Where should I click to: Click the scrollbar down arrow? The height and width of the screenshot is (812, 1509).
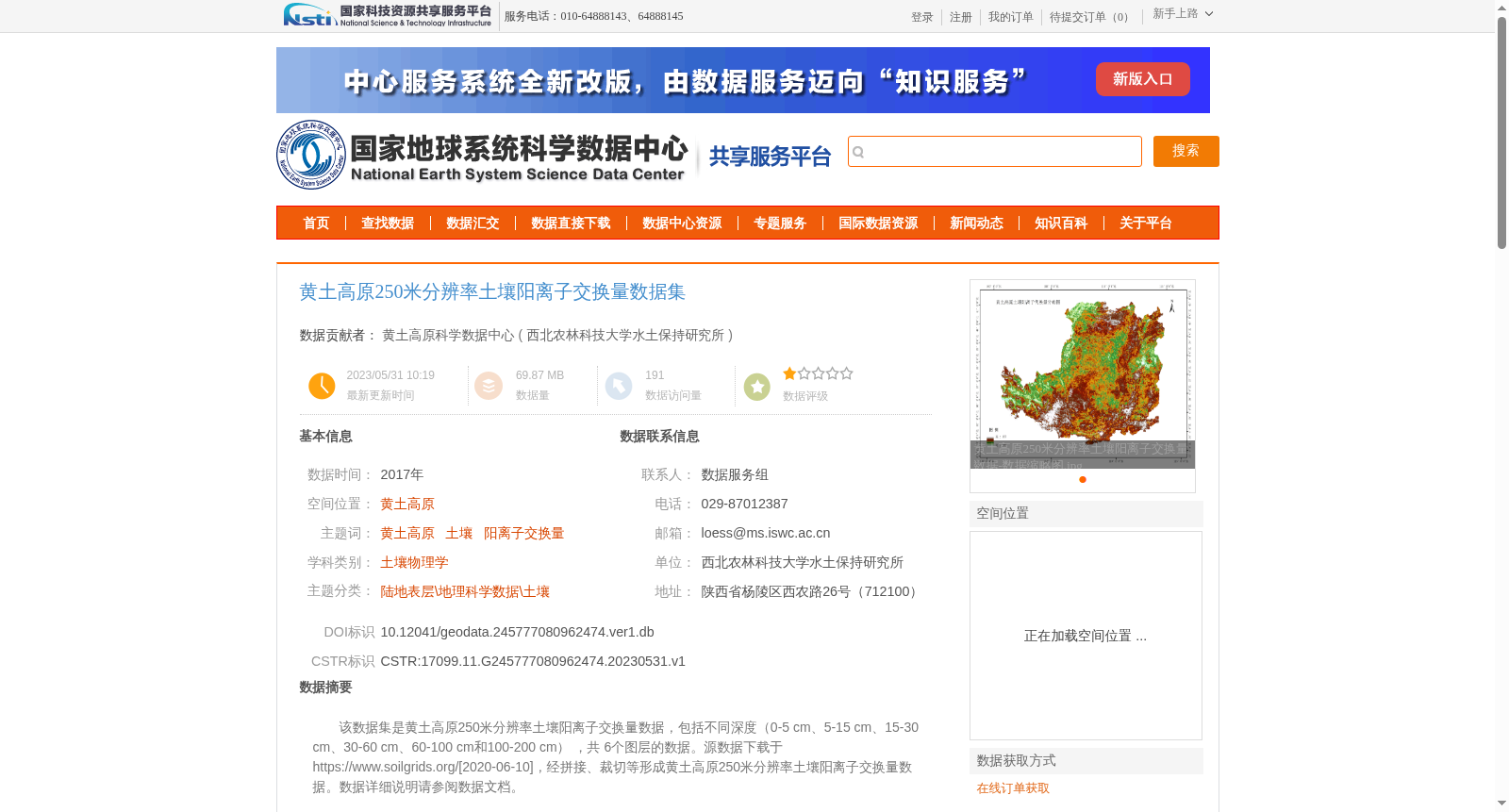pyautogui.click(x=1501, y=804)
